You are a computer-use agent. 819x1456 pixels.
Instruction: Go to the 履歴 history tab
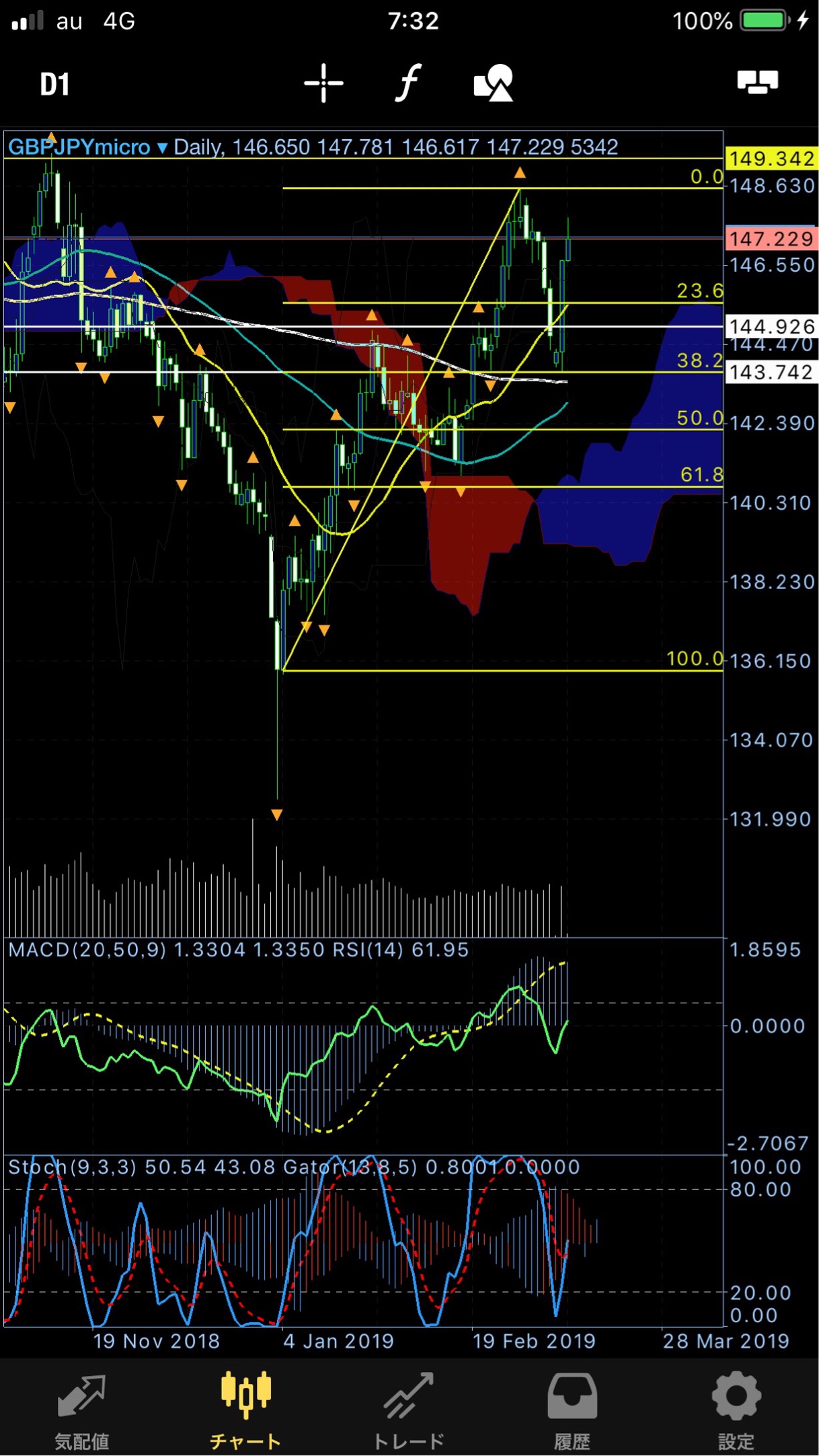[x=572, y=1412]
